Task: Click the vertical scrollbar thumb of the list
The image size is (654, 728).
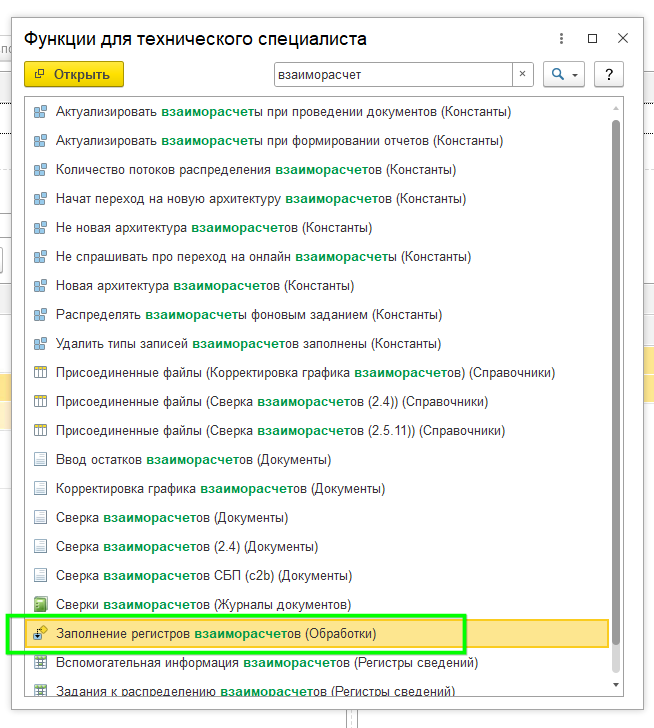Action: click(x=616, y=382)
